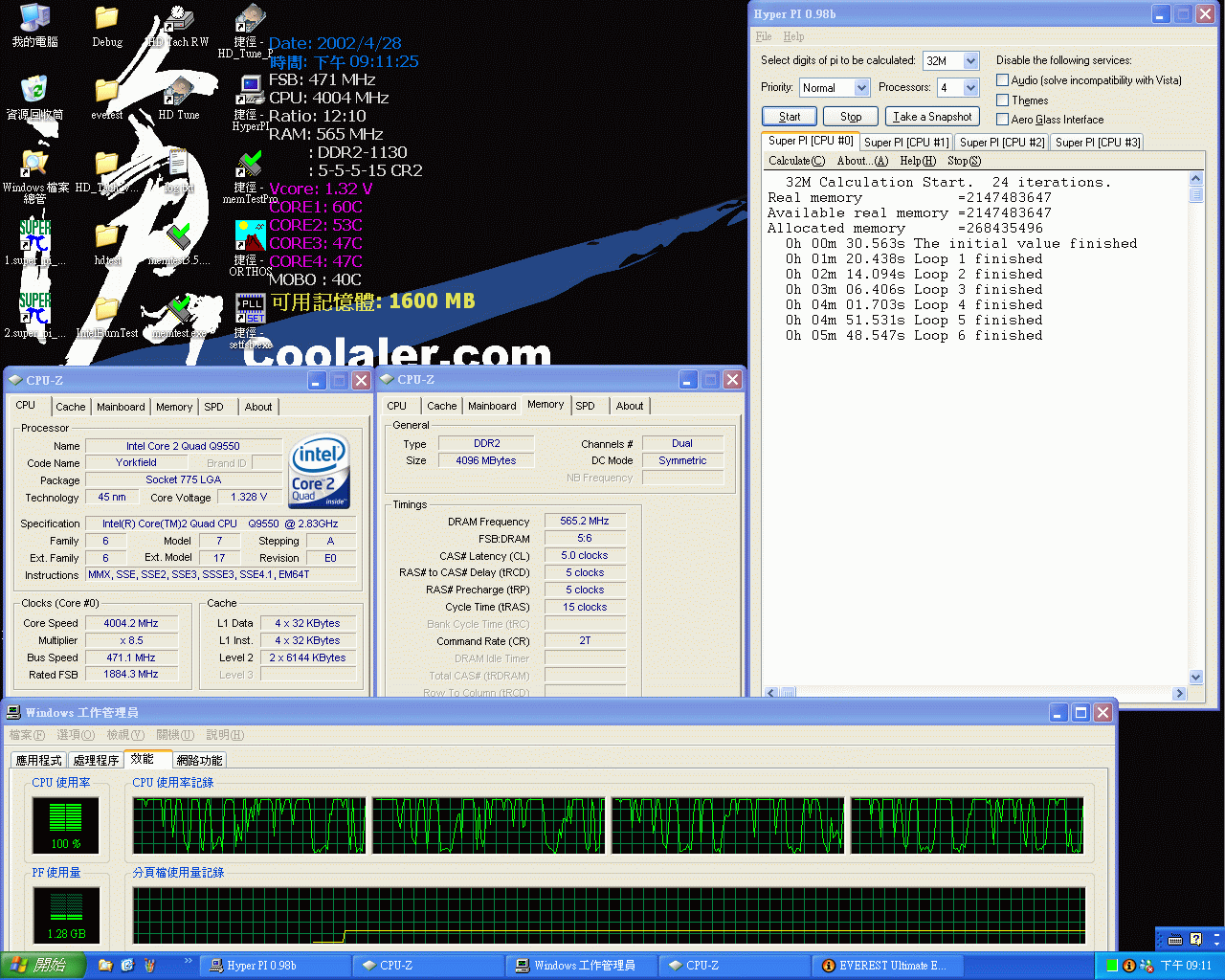1225x980 pixels.
Task: Enable the Audio service disable checkbox
Action: pyautogui.click(x=1003, y=80)
